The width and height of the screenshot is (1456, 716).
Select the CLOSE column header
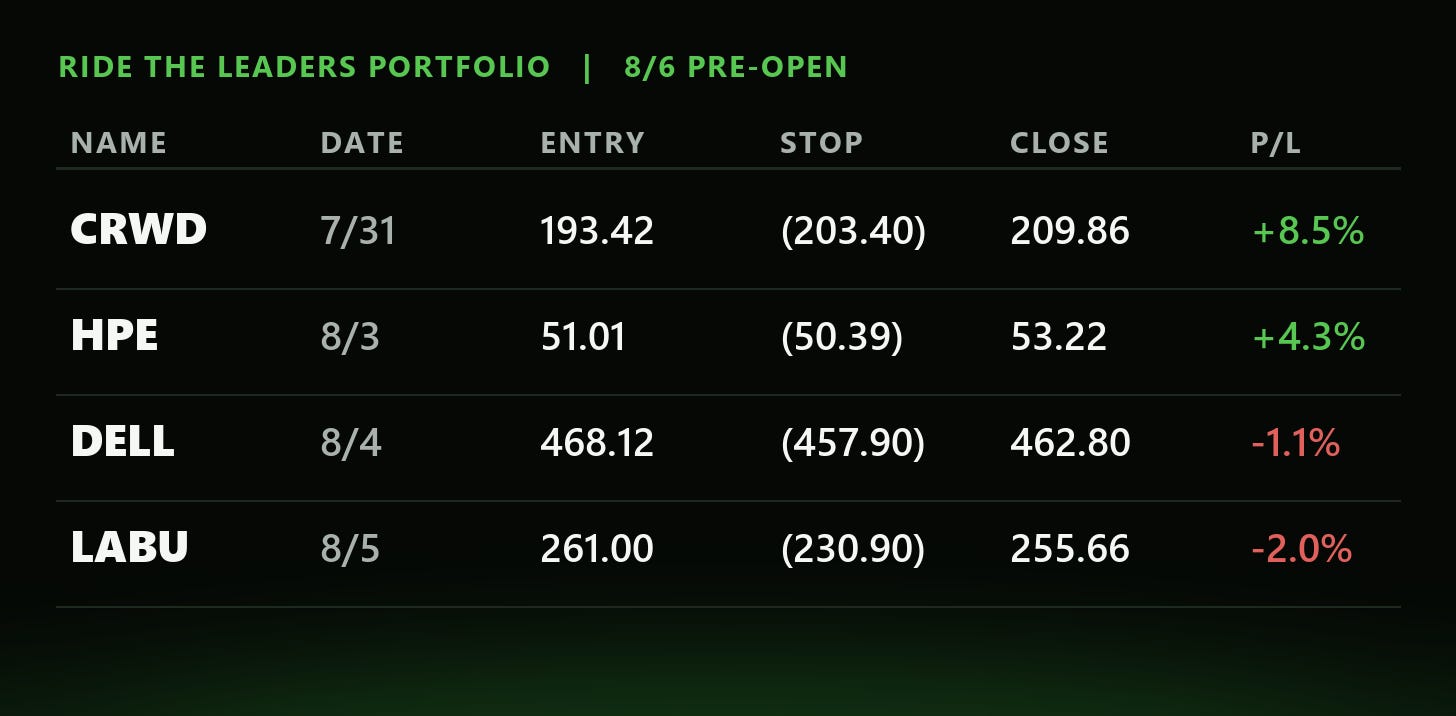tap(1059, 143)
